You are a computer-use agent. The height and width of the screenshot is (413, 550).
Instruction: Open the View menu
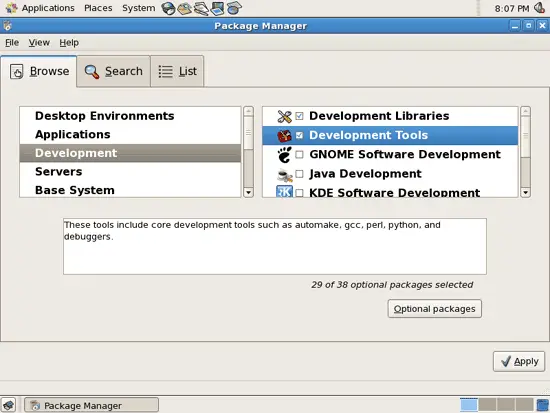tap(39, 43)
